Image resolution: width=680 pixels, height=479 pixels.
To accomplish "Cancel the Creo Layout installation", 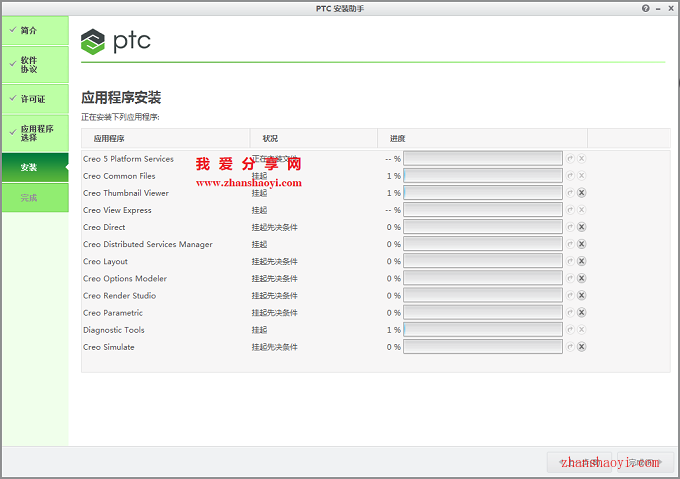I will point(582,261).
